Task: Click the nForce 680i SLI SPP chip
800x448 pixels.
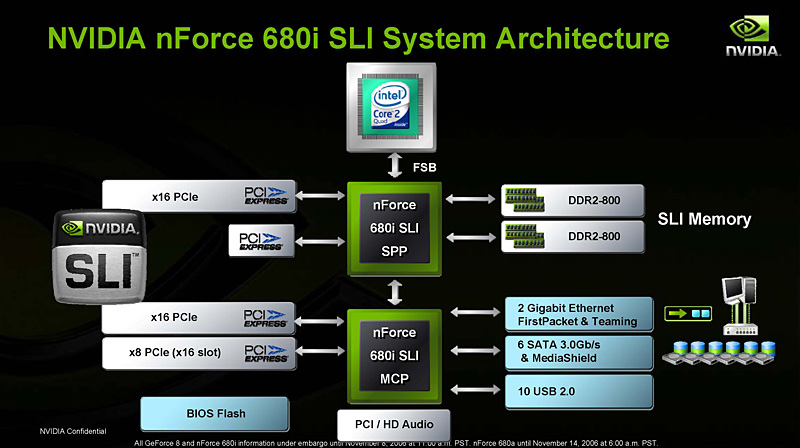Action: 394,229
